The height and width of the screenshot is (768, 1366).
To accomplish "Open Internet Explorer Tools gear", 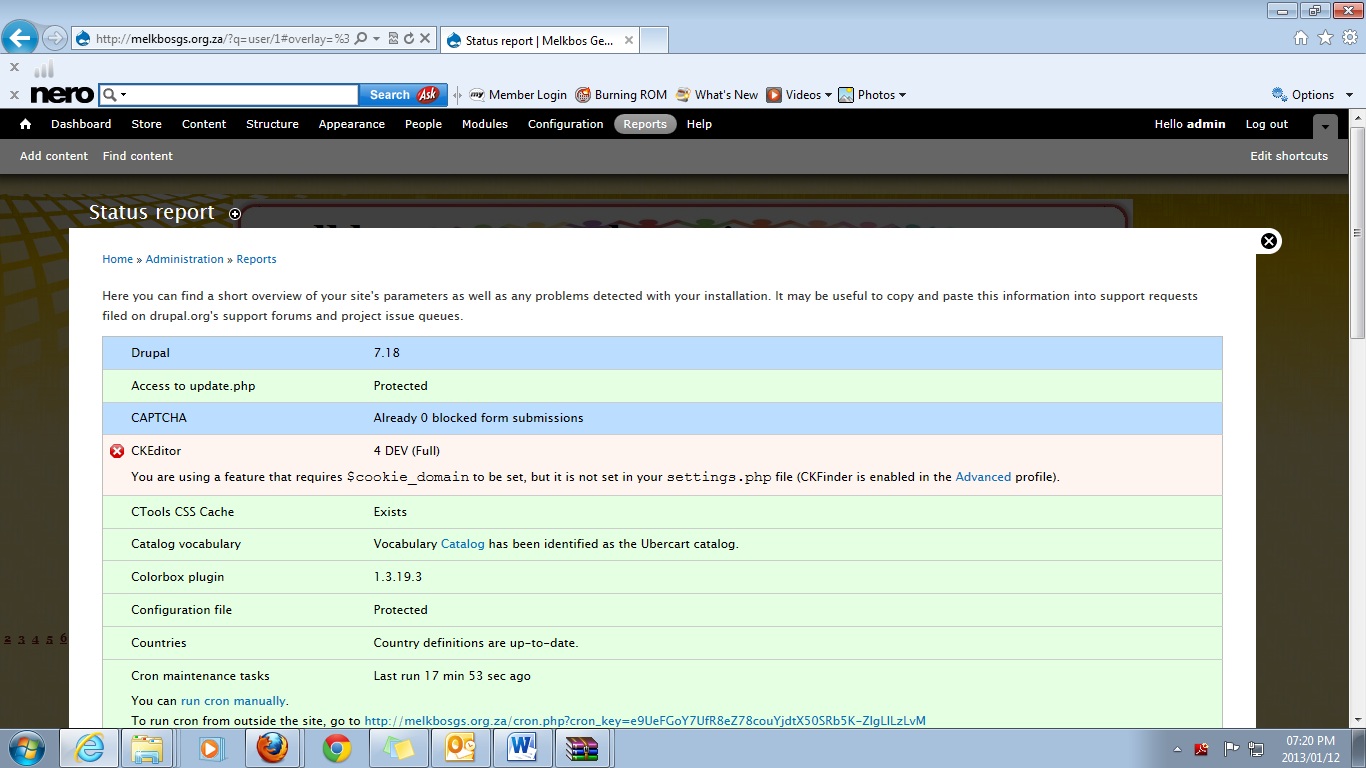I will (x=1350, y=38).
